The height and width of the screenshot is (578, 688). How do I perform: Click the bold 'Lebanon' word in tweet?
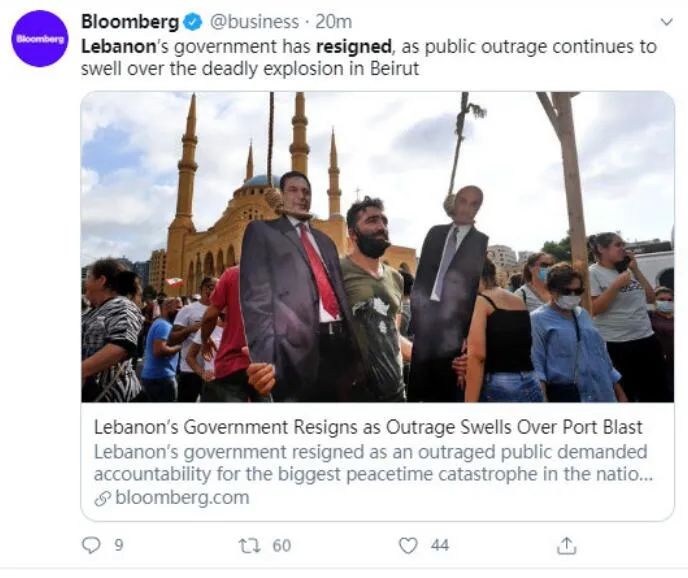pos(118,47)
